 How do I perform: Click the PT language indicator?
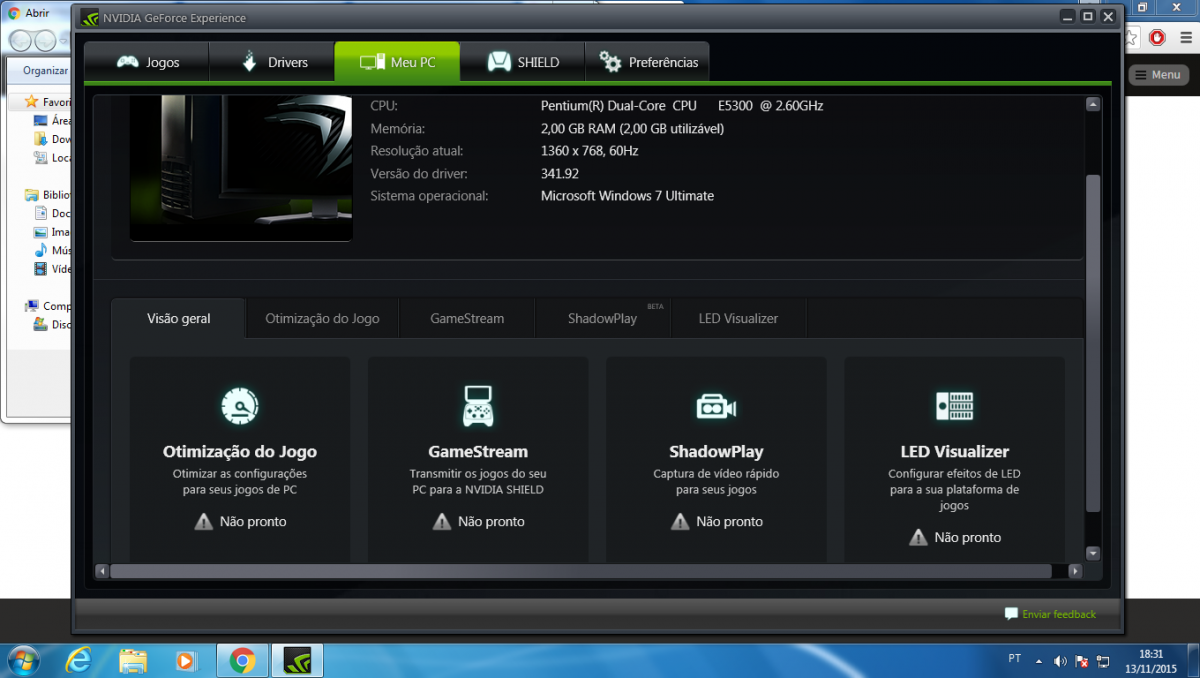point(1015,660)
